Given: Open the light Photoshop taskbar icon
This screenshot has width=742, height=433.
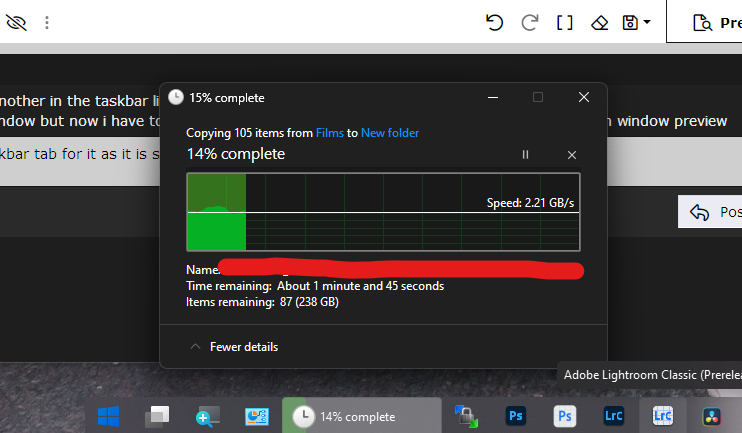Looking at the screenshot, I should click(x=565, y=416).
